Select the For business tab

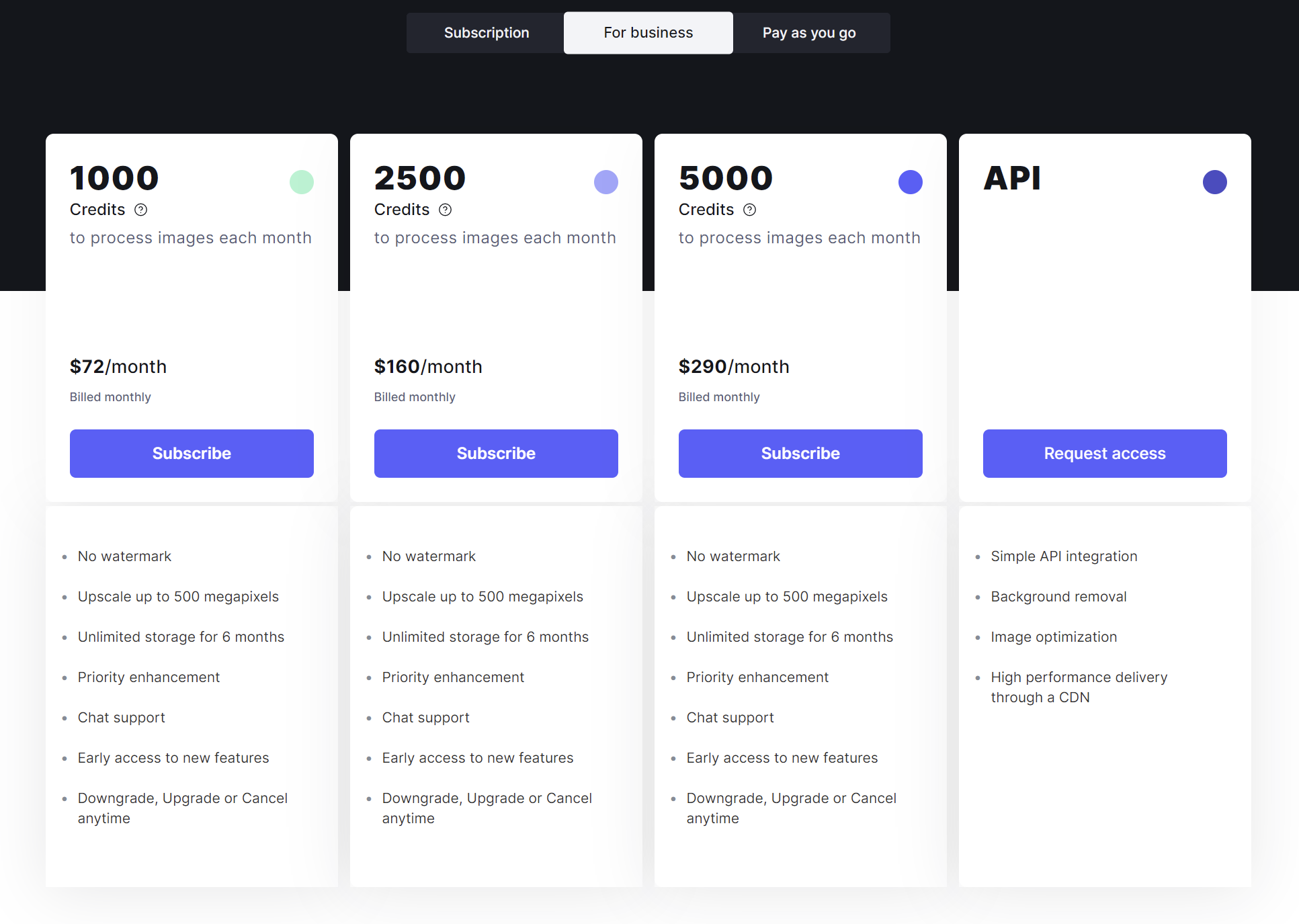[x=648, y=33]
